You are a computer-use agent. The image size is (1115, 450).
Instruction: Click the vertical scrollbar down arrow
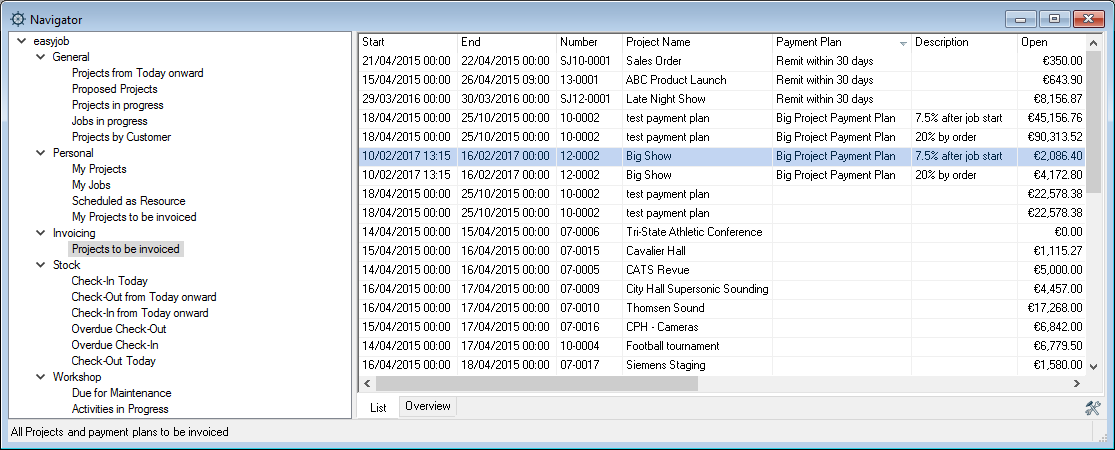pos(1092,367)
